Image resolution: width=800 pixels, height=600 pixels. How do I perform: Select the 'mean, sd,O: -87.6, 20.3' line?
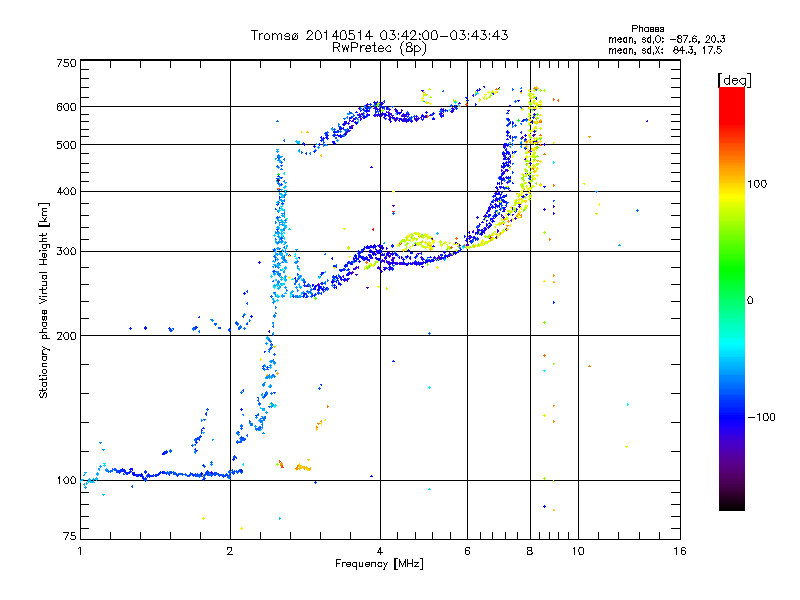click(x=666, y=39)
